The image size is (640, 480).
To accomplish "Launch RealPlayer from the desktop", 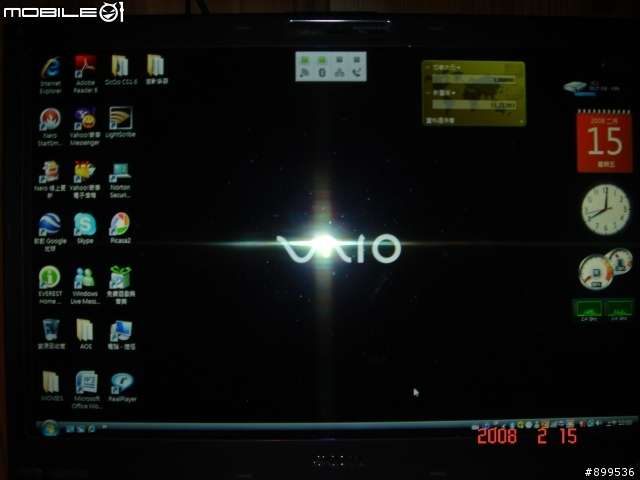I will (122, 388).
